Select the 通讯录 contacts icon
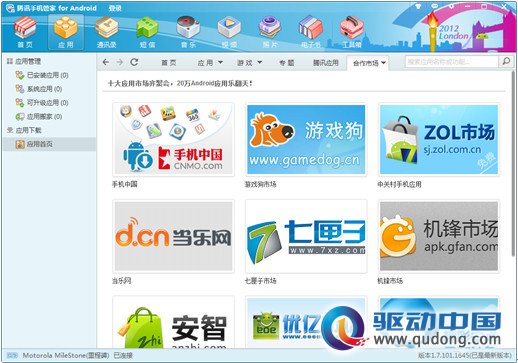Viewport: 518px width, 363px height. click(x=107, y=32)
